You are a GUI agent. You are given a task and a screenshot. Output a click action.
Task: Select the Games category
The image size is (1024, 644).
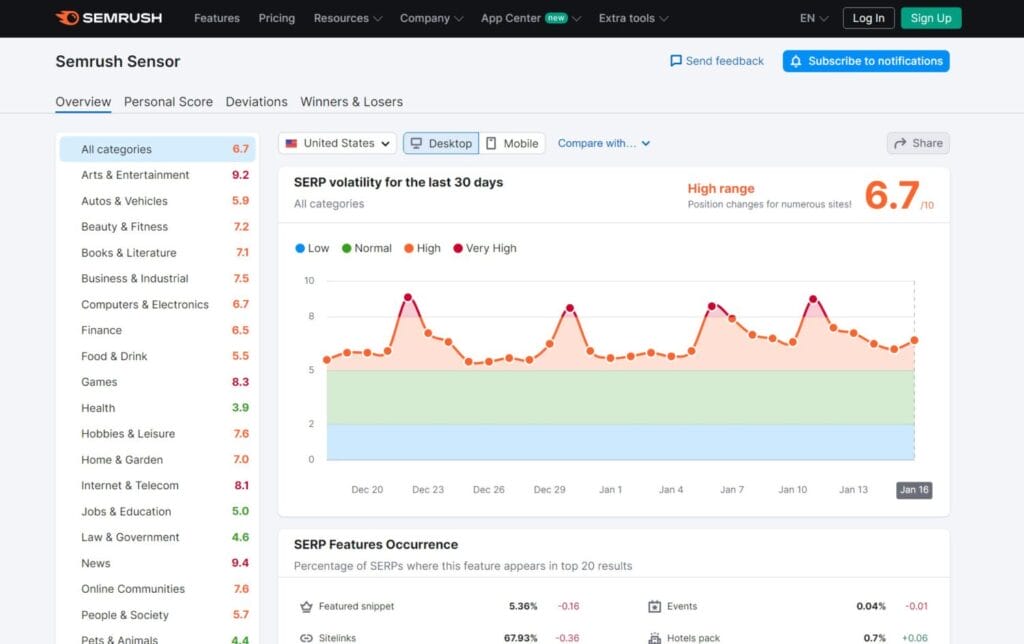click(157, 382)
